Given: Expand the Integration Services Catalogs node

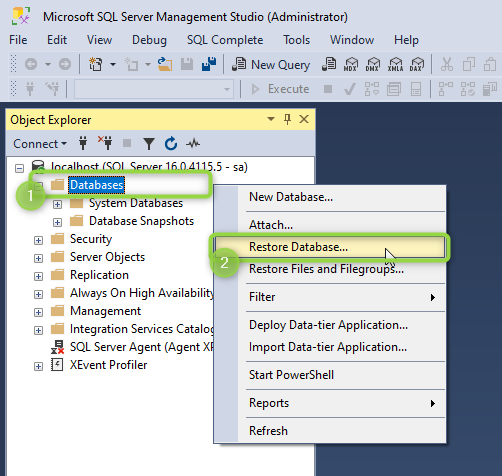Looking at the screenshot, I should 38,330.
